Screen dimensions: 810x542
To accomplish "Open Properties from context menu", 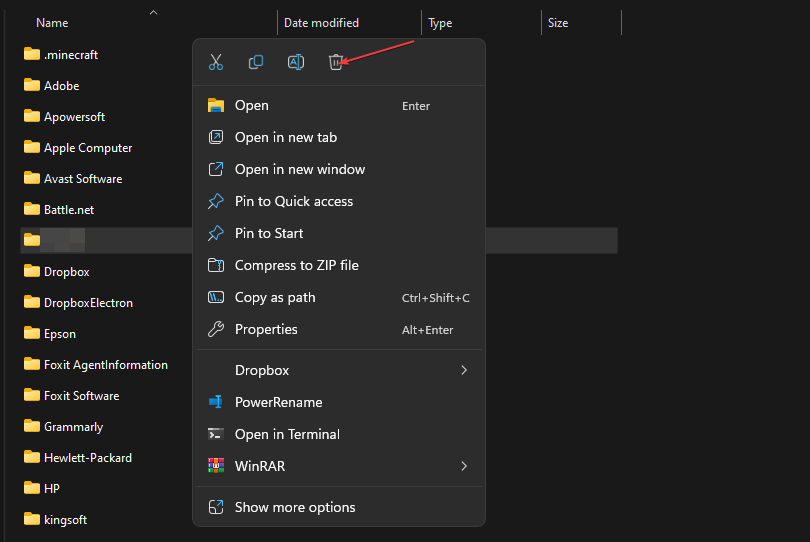I will 339,330.
